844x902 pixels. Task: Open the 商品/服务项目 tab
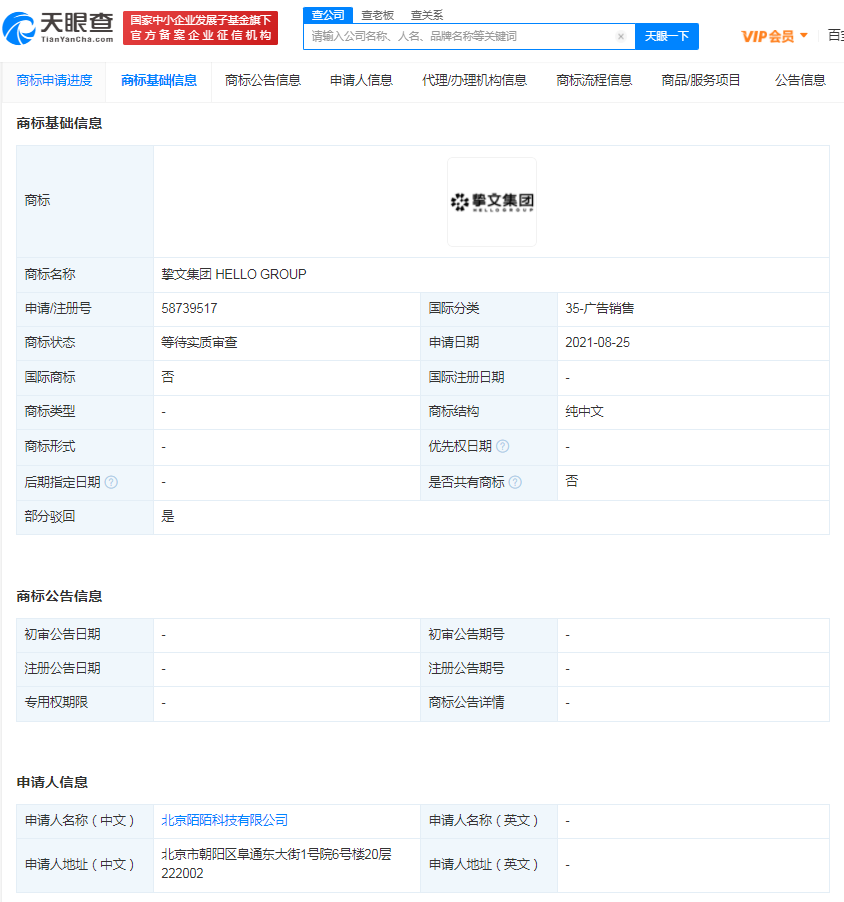[x=701, y=81]
